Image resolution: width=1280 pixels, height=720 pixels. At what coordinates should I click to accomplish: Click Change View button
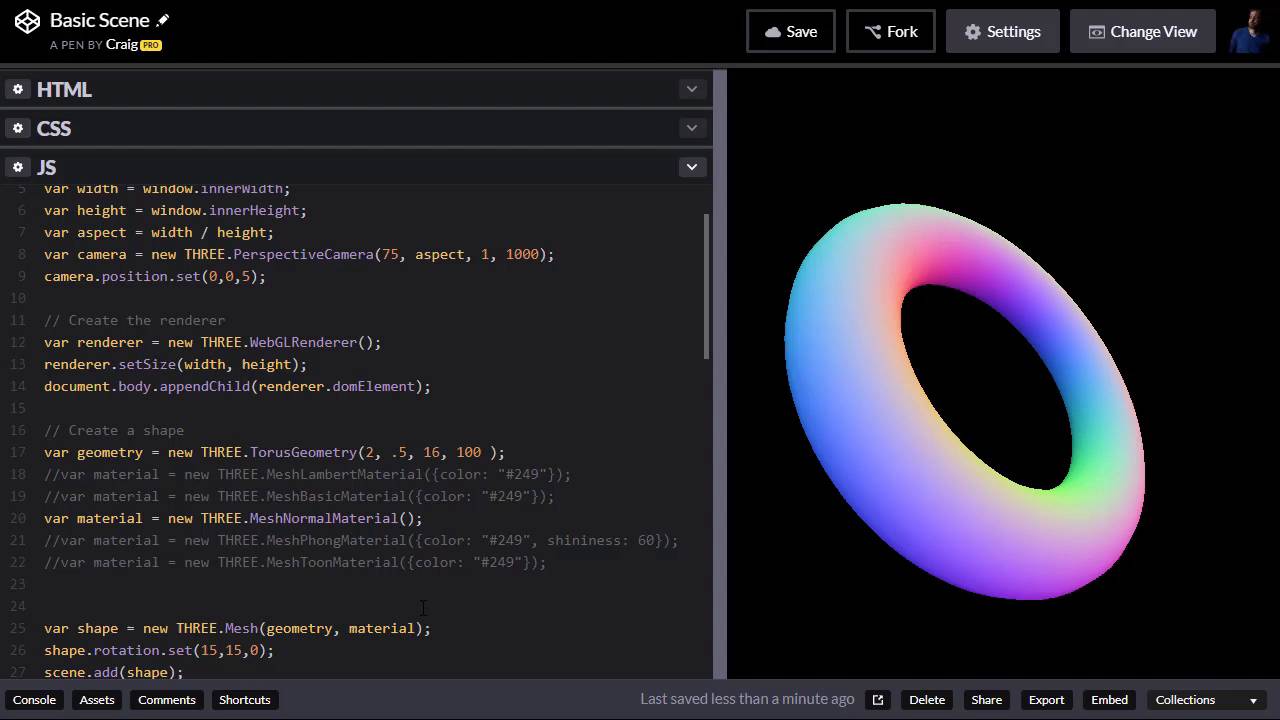(x=1142, y=32)
